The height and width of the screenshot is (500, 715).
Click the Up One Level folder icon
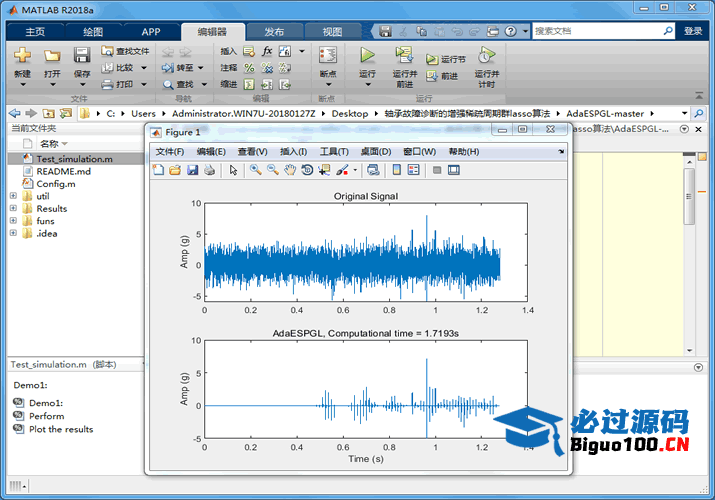(48, 113)
